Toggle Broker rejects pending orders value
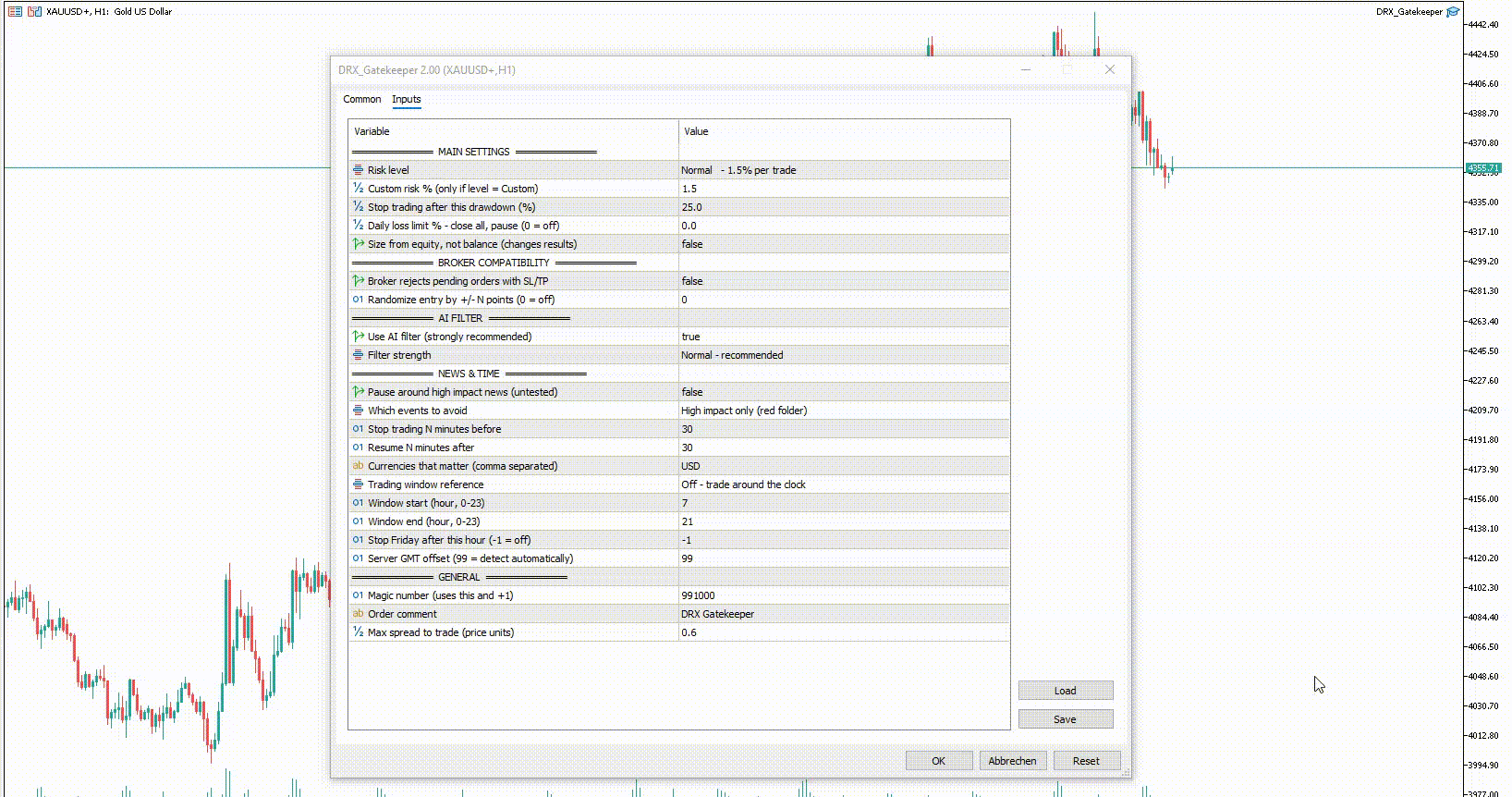 tap(844, 281)
